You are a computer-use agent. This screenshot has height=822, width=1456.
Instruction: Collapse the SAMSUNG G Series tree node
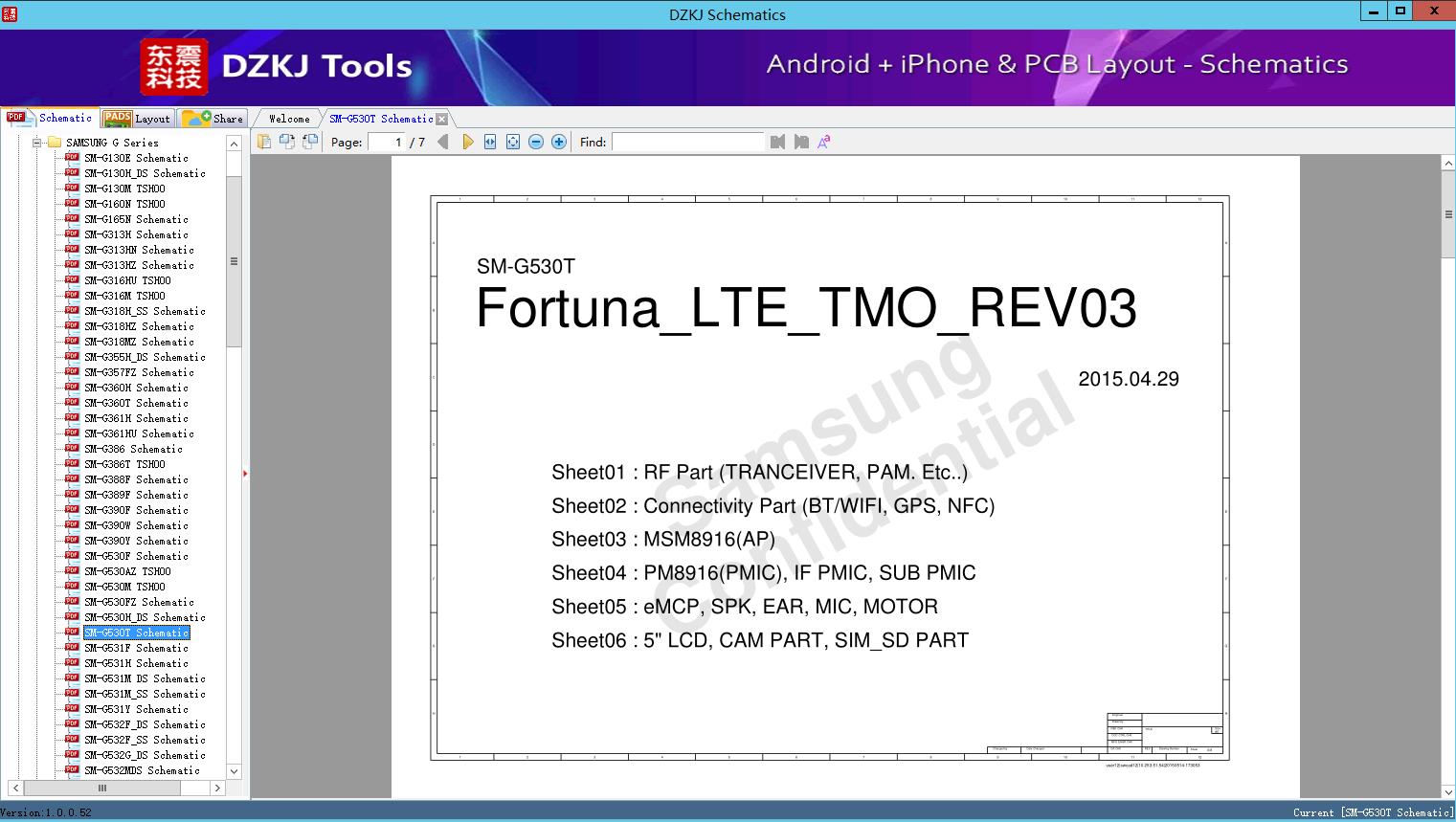pos(36,143)
